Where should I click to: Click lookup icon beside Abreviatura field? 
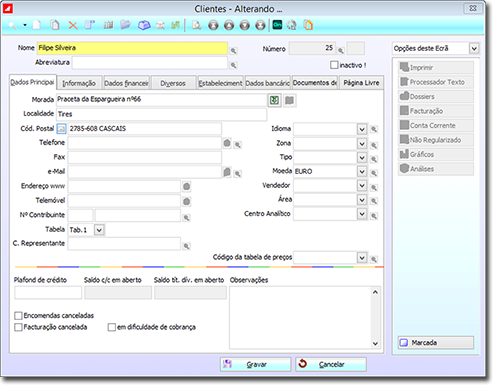(234, 65)
